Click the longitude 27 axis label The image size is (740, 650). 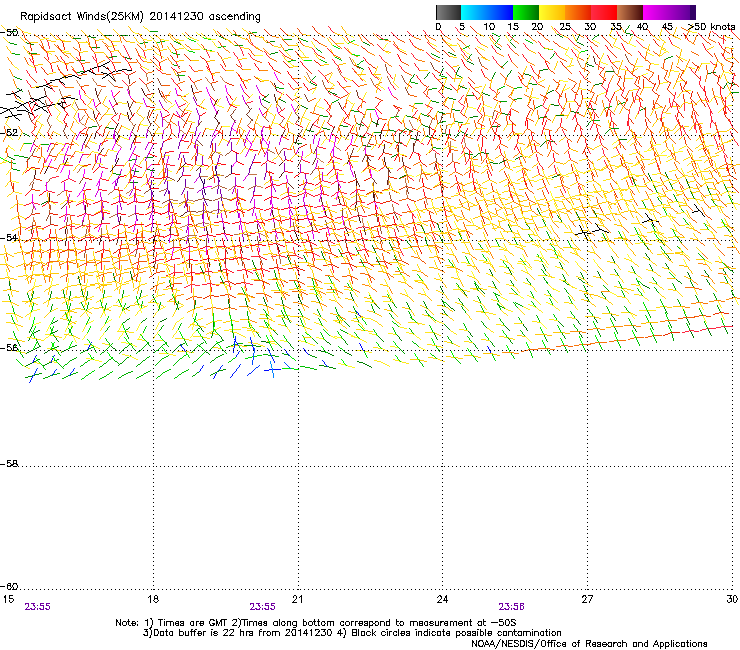coord(587,599)
